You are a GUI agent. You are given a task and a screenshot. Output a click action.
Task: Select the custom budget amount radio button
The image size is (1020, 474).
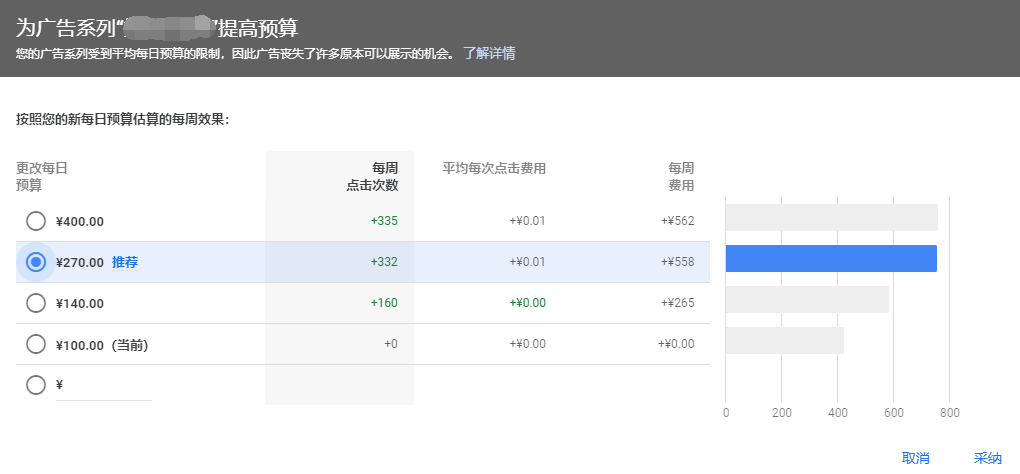(36, 385)
